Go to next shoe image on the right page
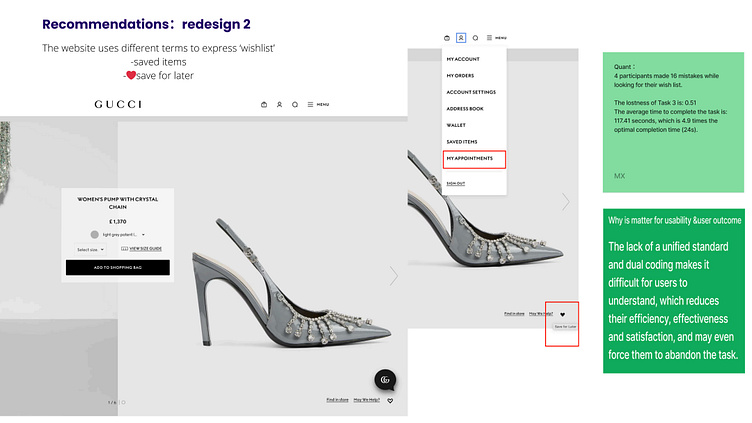752x423 pixels. [x=566, y=202]
